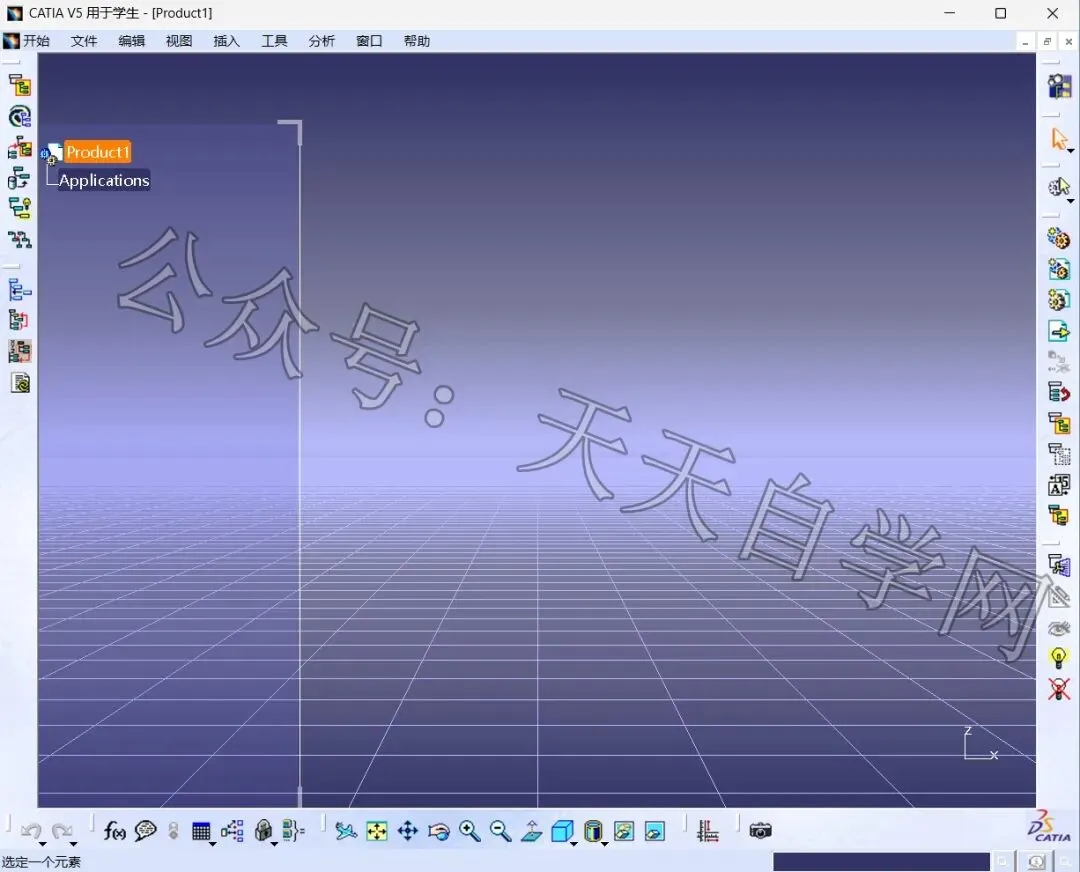1080x872 pixels.
Task: Expand the Lock tool dropdown arrow
Action: click(274, 844)
